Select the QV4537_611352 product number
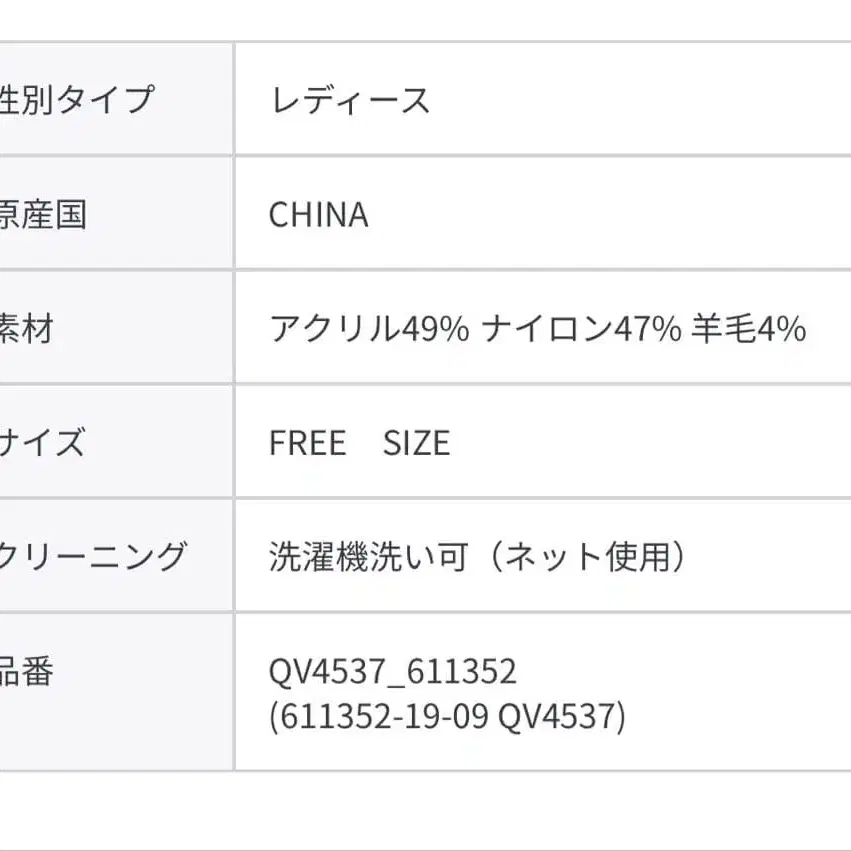Screen dimensions: 851x851 [393, 672]
